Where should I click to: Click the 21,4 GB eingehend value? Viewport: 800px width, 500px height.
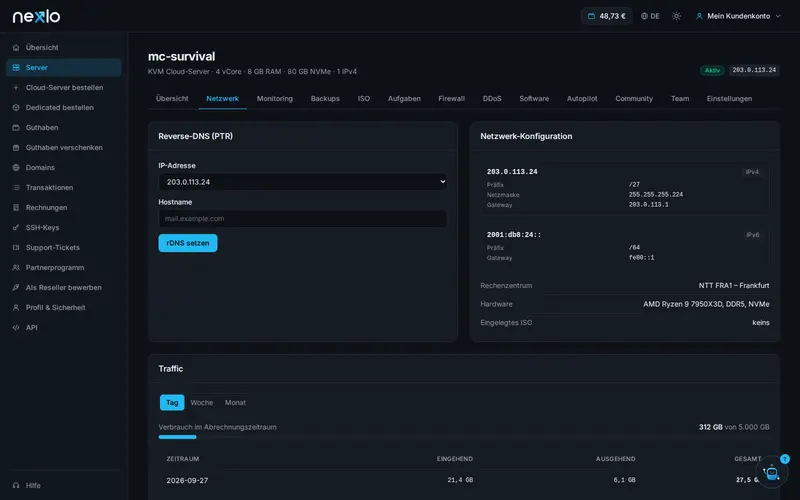pyautogui.click(x=460, y=480)
